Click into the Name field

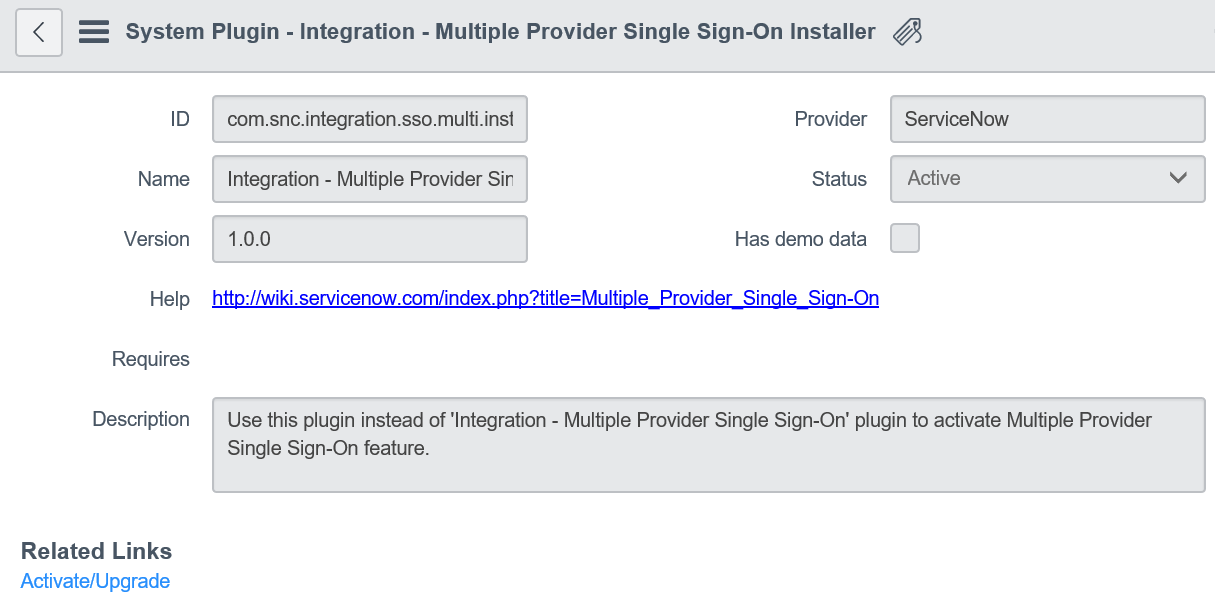[x=370, y=179]
